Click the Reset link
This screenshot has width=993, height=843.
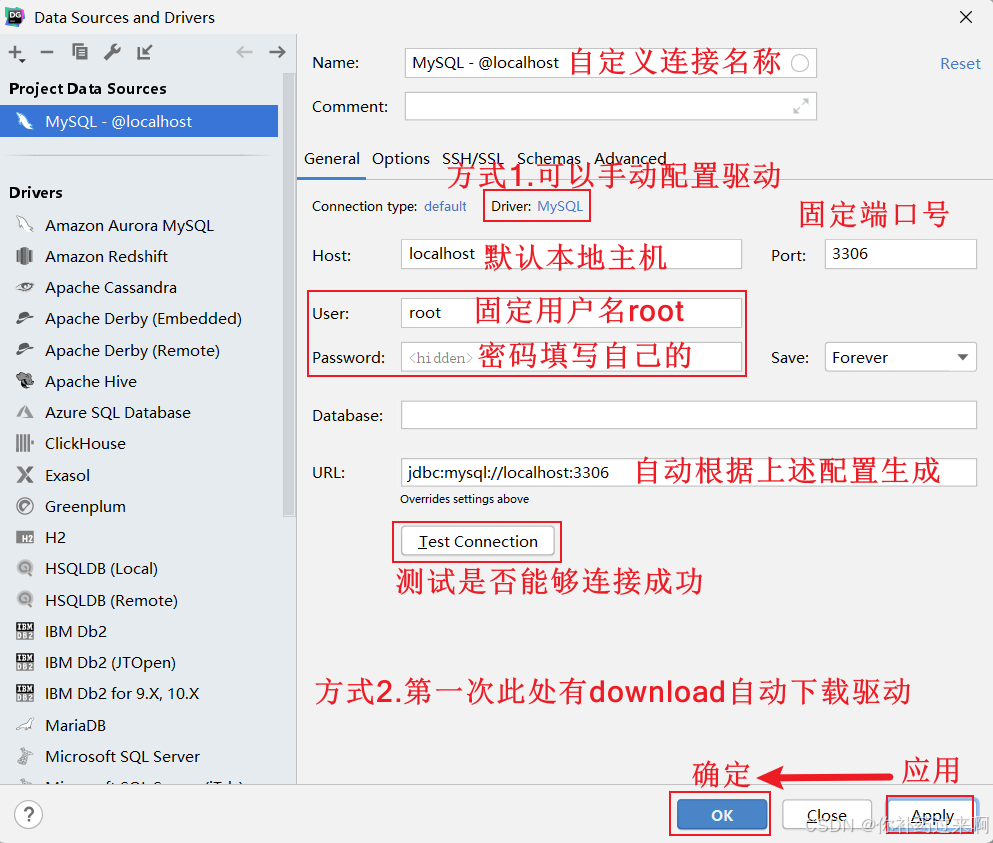point(960,63)
